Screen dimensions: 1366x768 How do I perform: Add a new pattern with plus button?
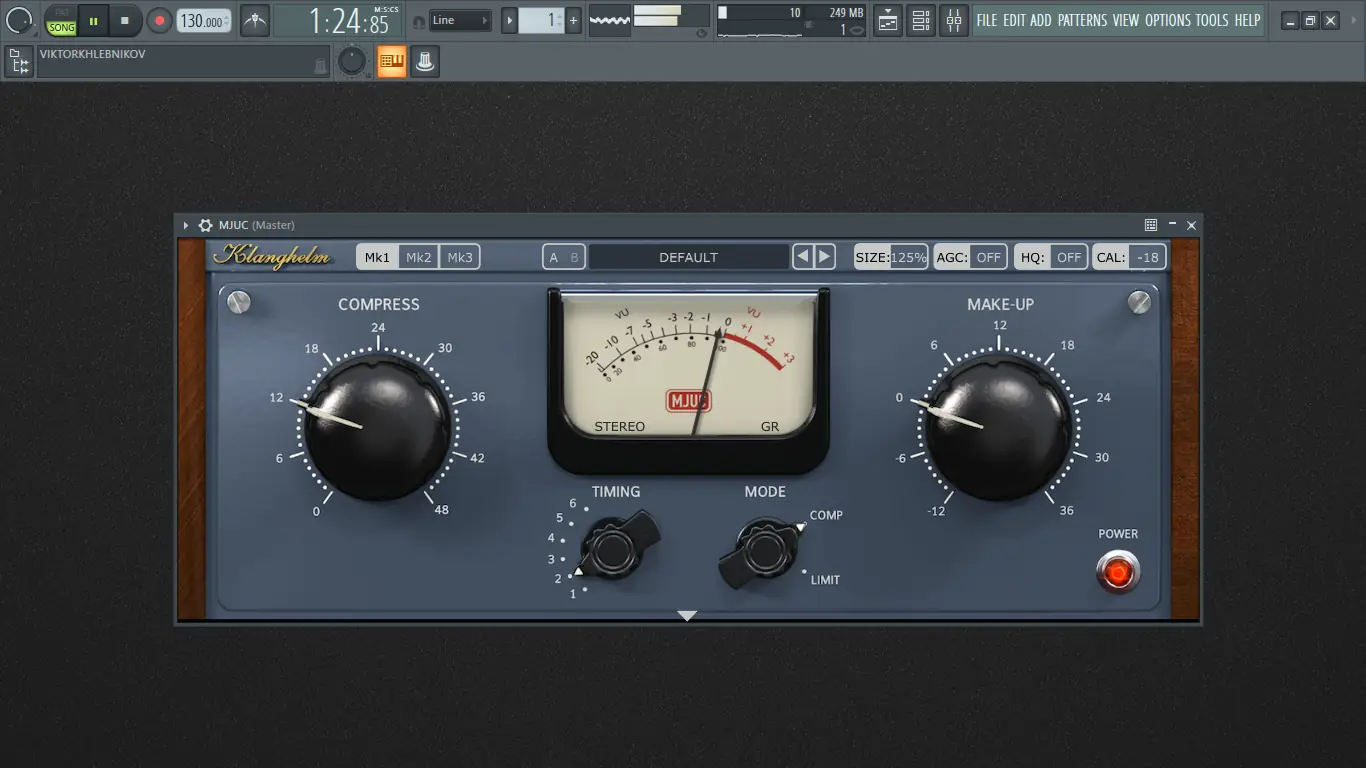coord(574,20)
